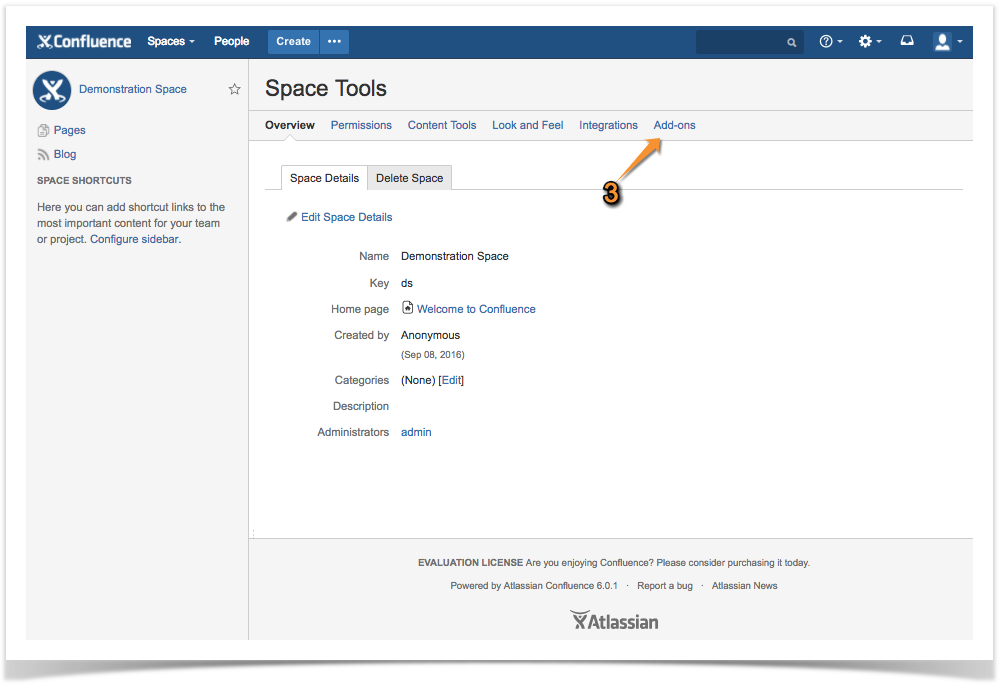Screen dimensions: 1007x689
Task: Click the search magnifier icon
Action: [x=791, y=42]
